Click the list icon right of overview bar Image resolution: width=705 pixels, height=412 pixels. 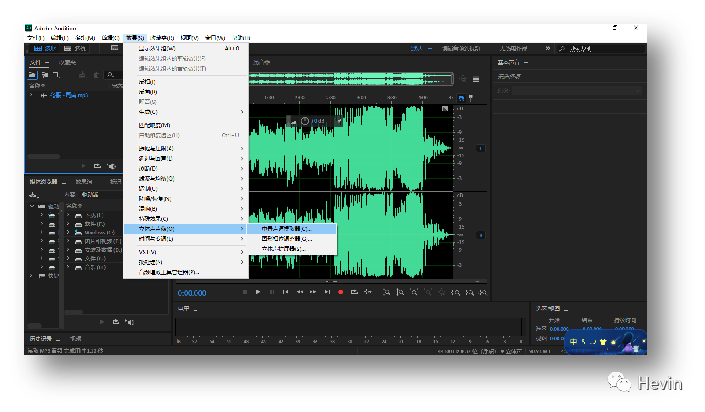click(476, 79)
